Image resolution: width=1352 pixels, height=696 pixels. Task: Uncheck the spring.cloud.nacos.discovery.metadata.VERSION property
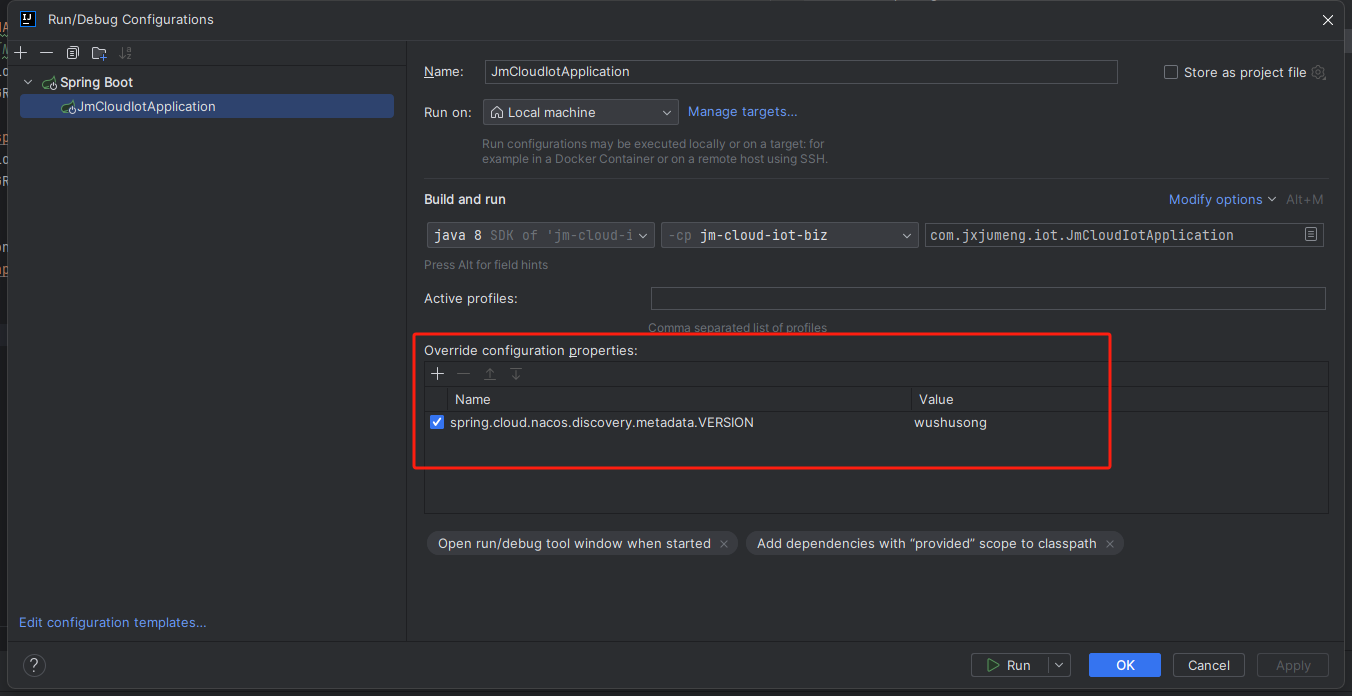point(437,423)
